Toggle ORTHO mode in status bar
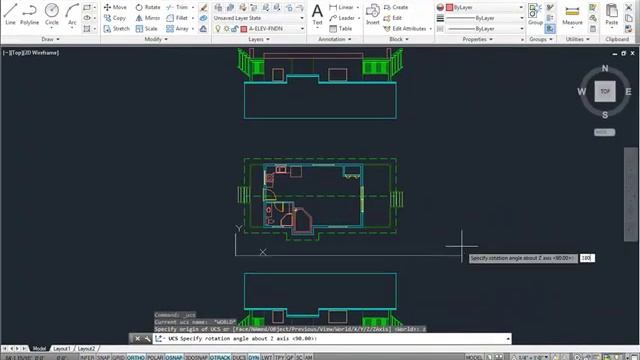The width and height of the screenshot is (640, 360). (136, 357)
